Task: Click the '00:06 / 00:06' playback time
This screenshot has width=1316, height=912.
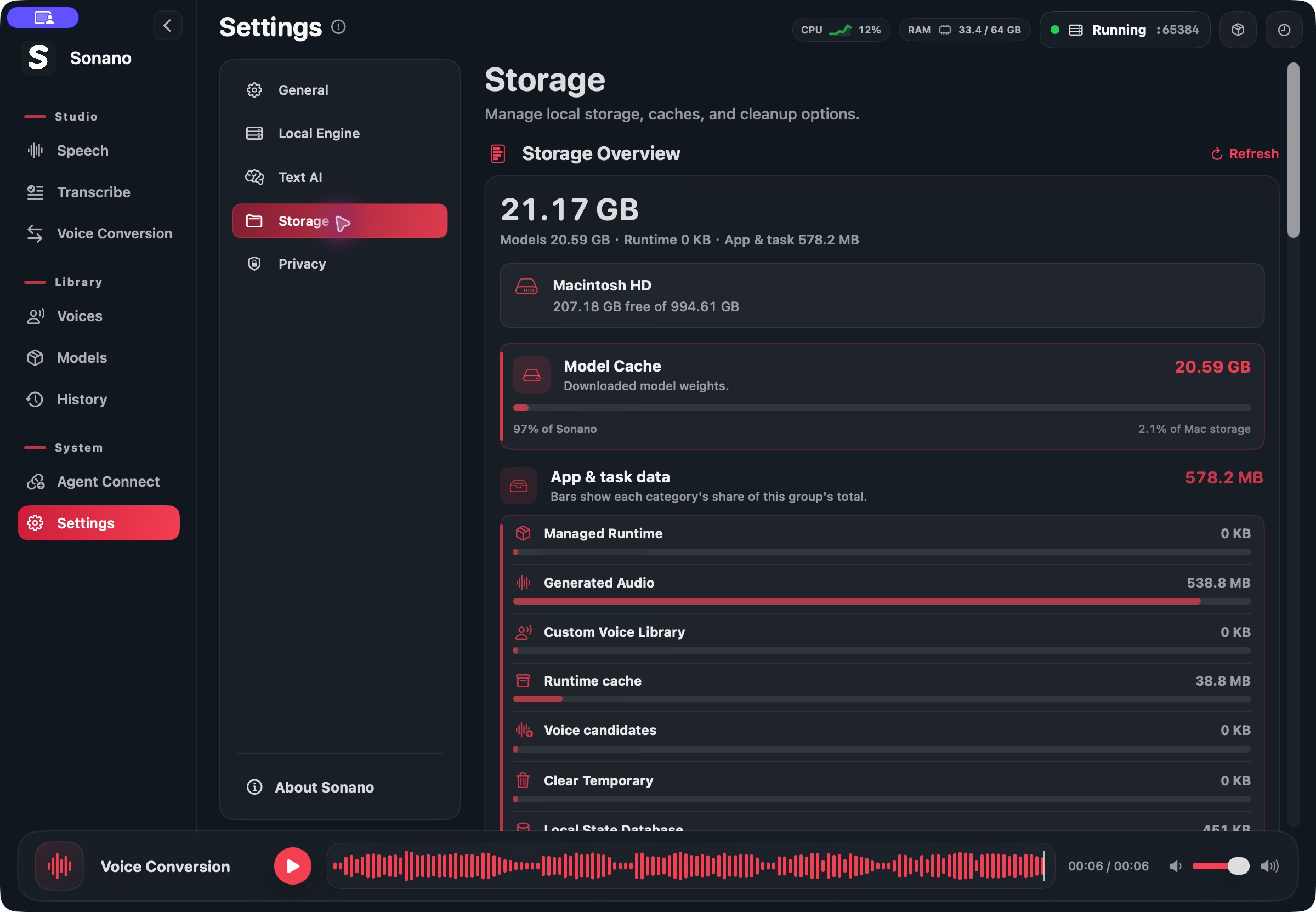Action: 1108,866
